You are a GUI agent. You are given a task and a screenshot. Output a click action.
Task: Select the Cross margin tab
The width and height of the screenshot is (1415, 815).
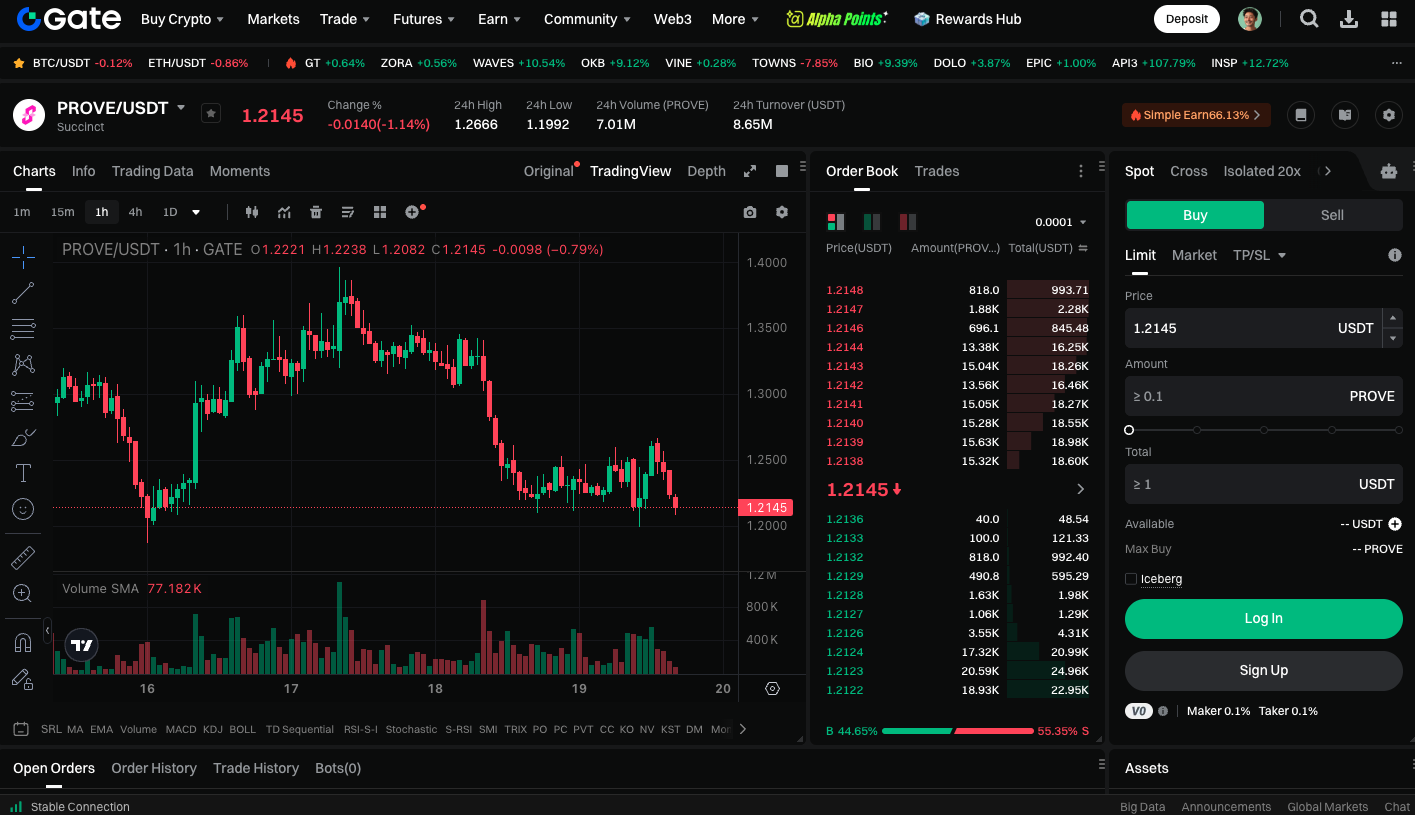click(1189, 171)
